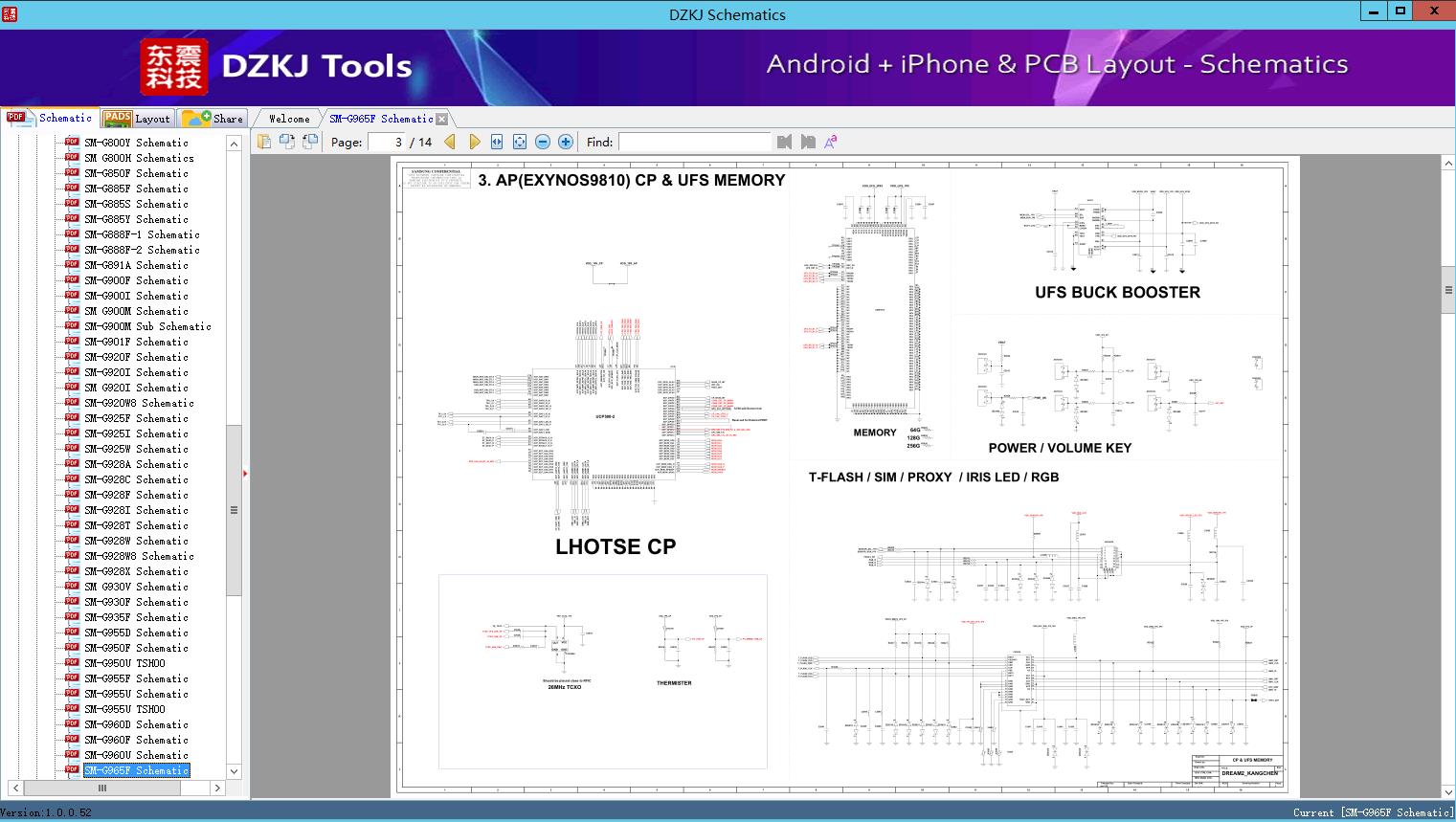
Task: Collapse the side panel with red arrow
Action: pyautogui.click(x=245, y=473)
